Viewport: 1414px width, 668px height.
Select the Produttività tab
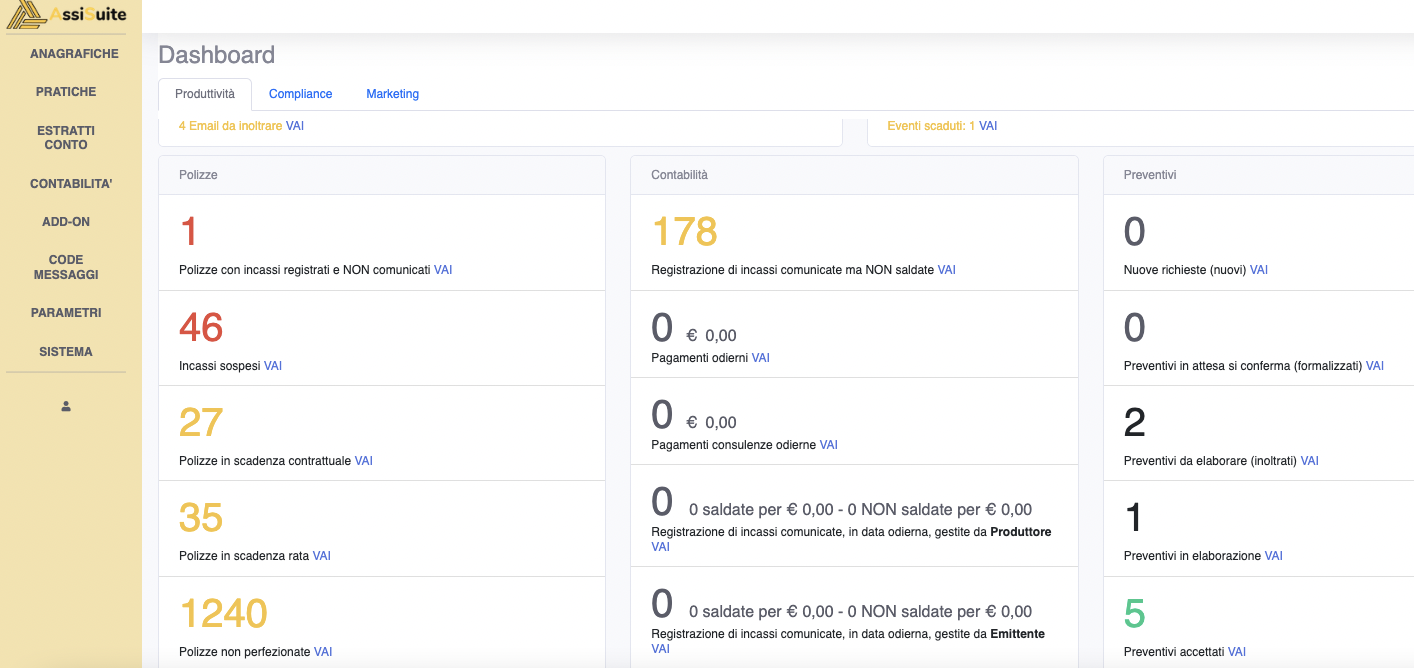coord(205,94)
